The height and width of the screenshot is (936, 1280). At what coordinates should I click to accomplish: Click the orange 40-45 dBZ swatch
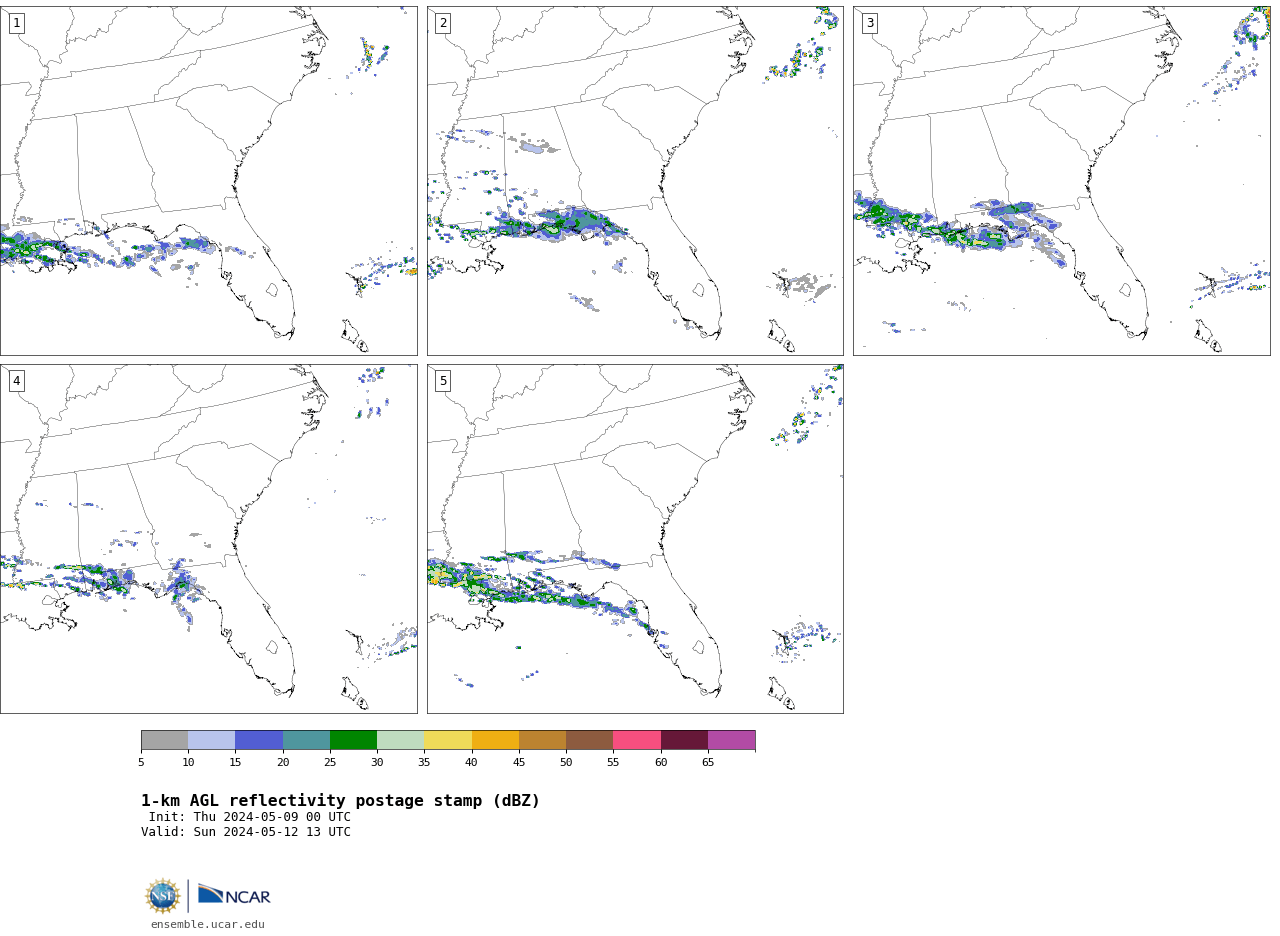[495, 740]
